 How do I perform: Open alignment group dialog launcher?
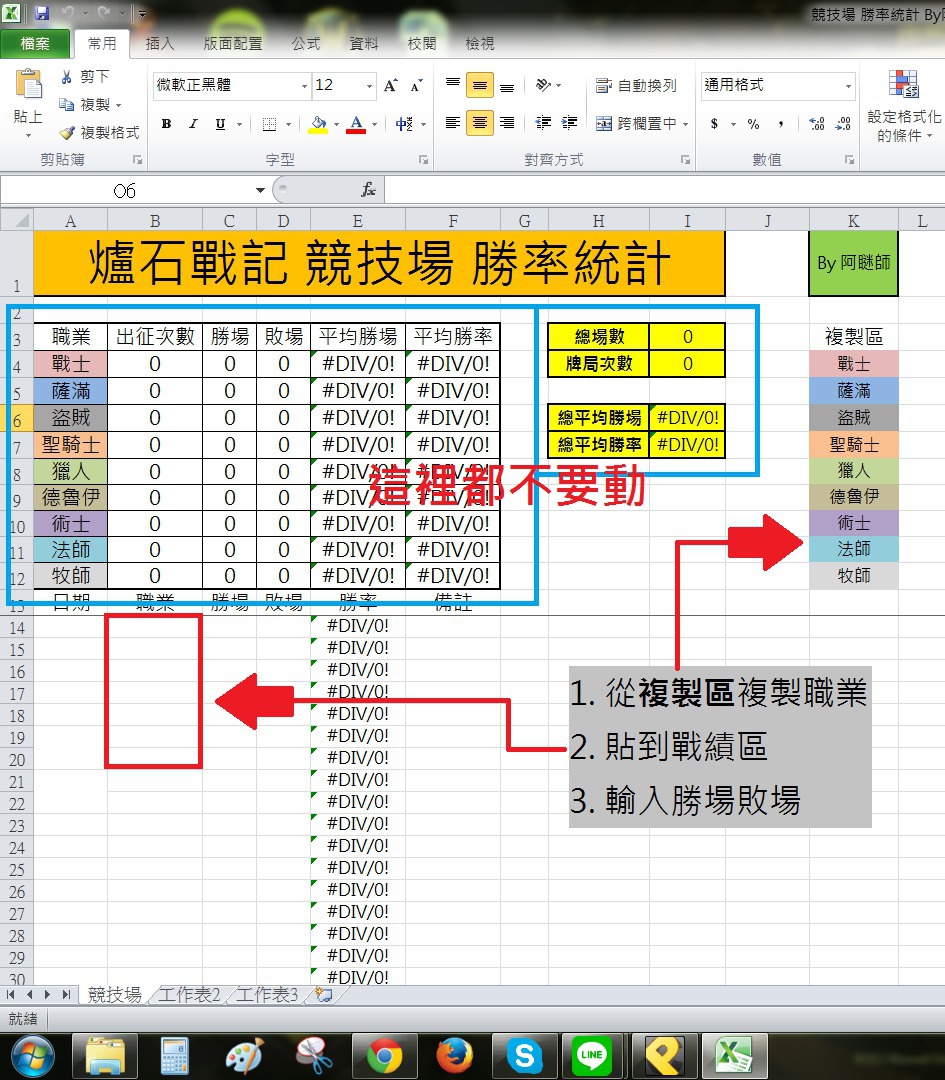coord(685,160)
